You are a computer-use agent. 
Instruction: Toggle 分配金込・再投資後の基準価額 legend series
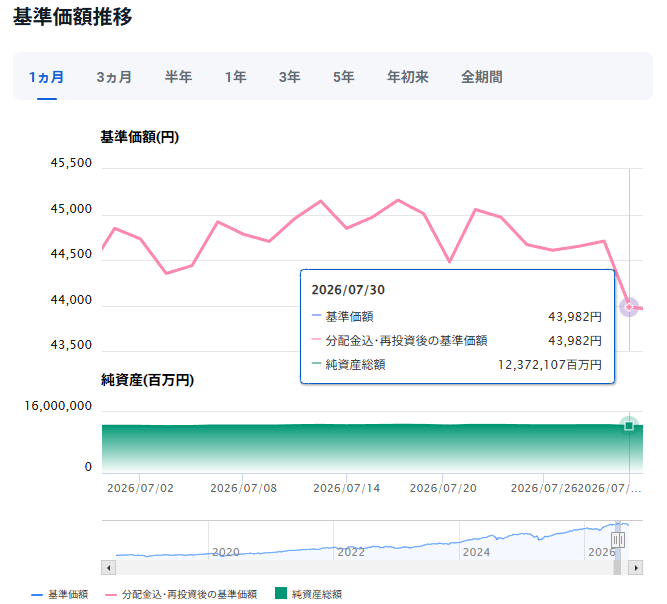click(181, 594)
